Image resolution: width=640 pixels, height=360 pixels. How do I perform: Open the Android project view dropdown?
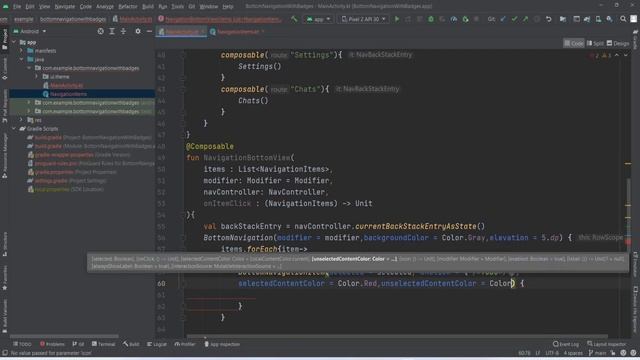[29, 31]
